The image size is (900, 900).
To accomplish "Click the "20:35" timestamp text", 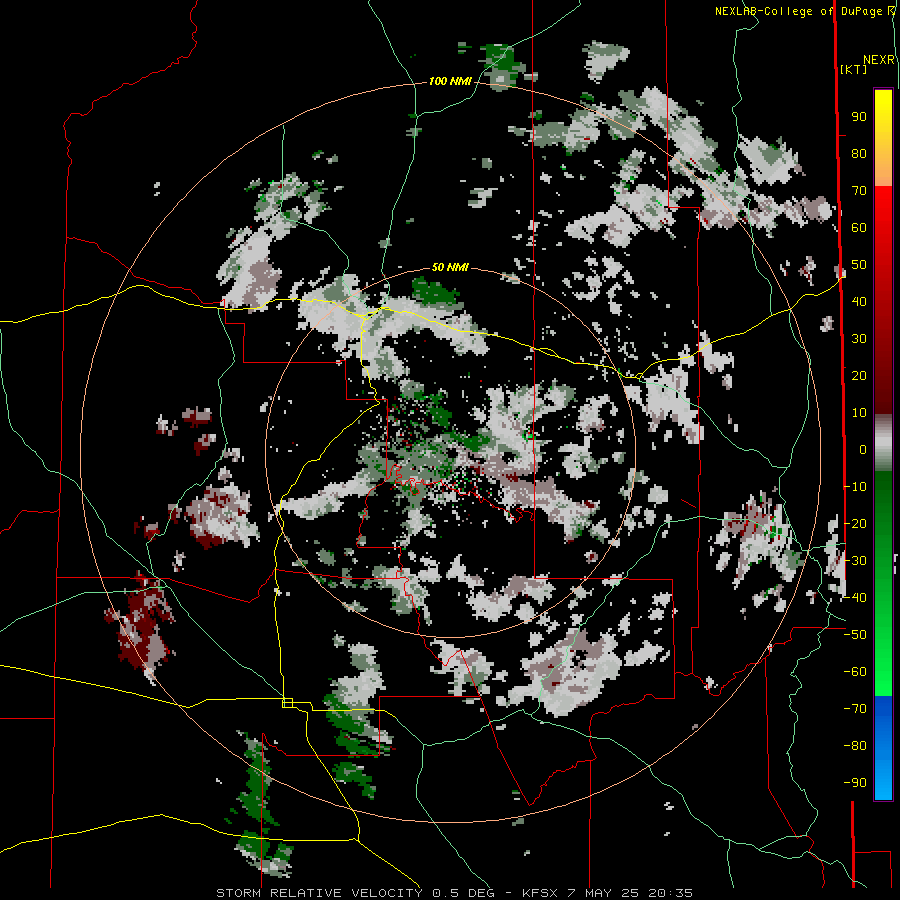I will [670, 893].
